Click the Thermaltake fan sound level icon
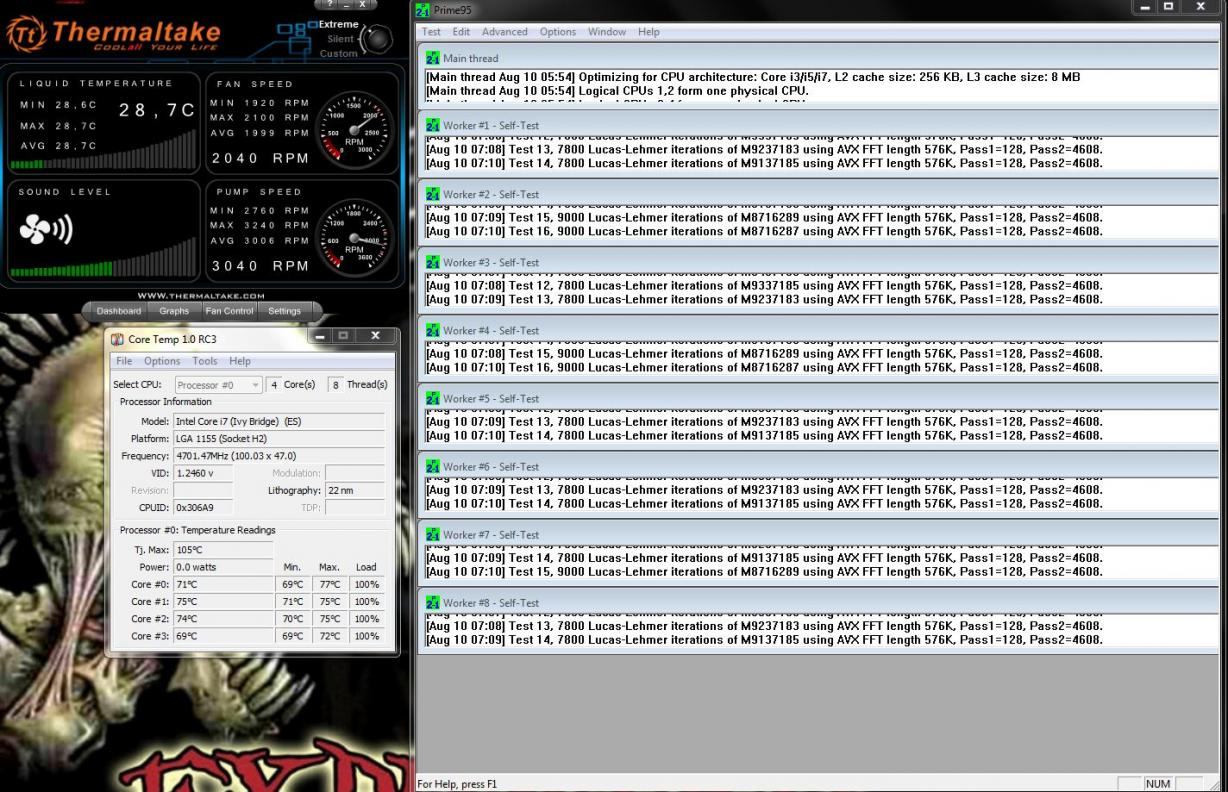Viewport: 1228px width, 792px height. tap(45, 229)
